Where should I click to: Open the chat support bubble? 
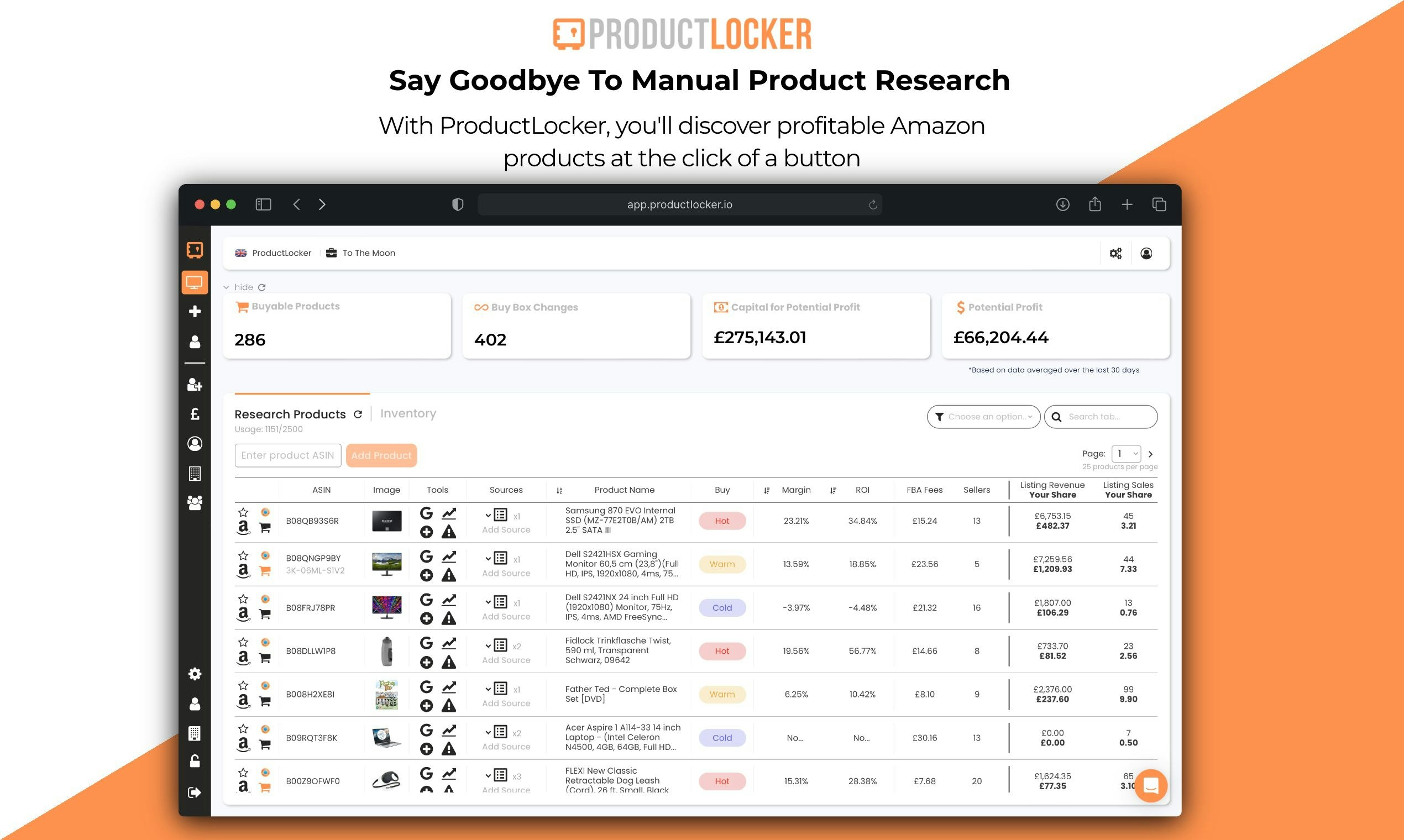click(x=1151, y=786)
